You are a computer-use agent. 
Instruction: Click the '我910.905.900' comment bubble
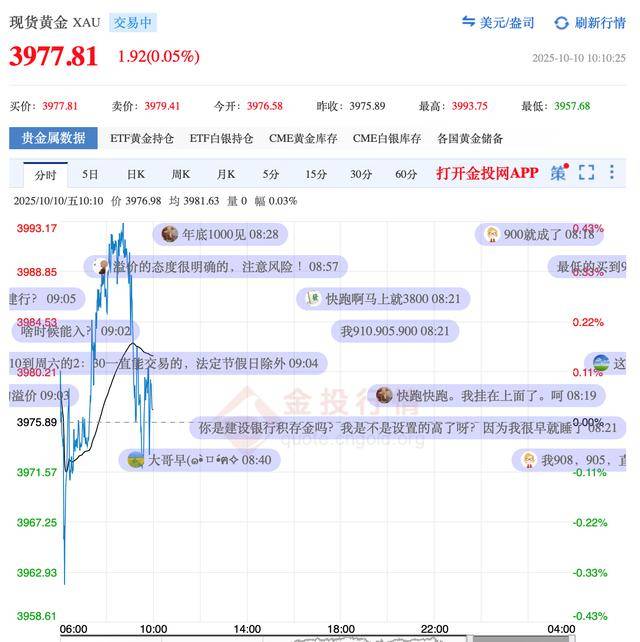395,330
